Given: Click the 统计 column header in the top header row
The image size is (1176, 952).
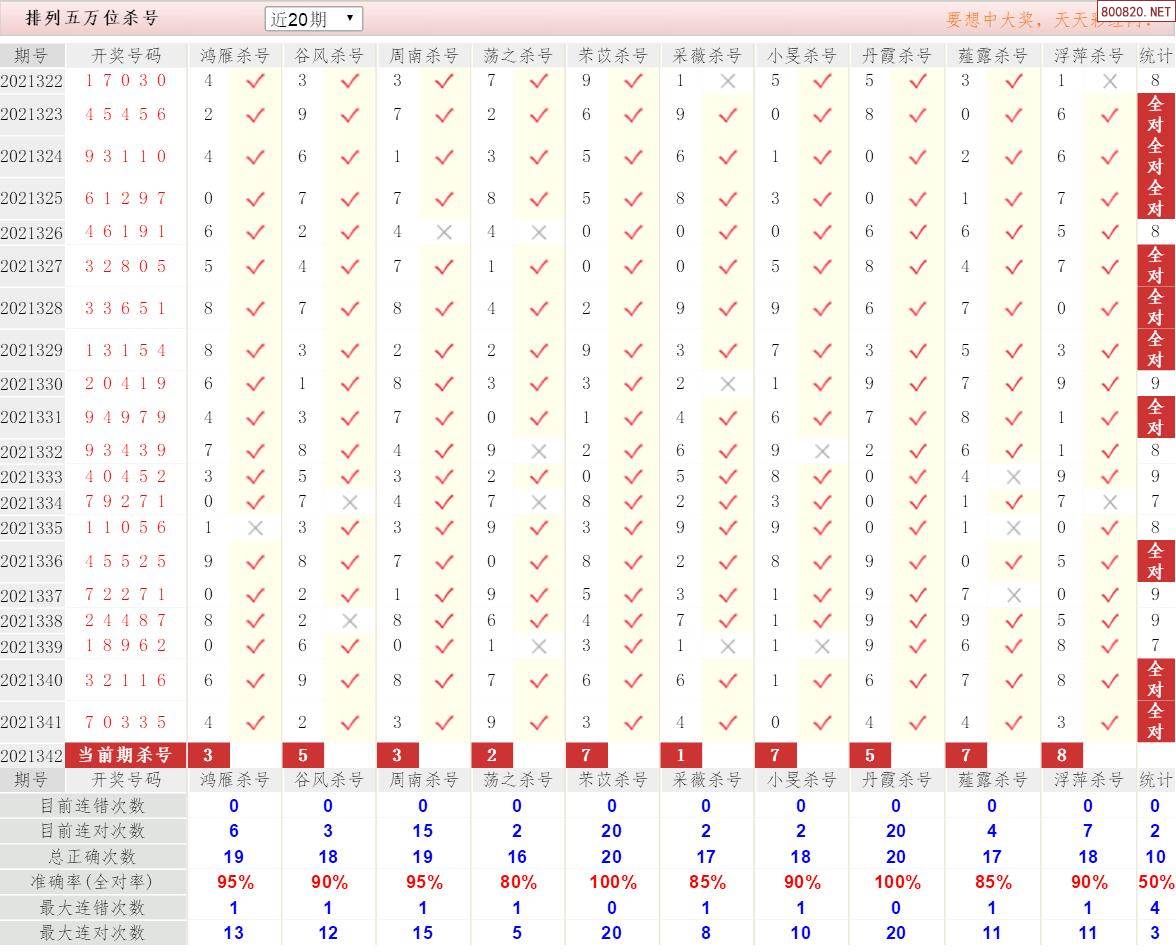Looking at the screenshot, I should (1156, 56).
